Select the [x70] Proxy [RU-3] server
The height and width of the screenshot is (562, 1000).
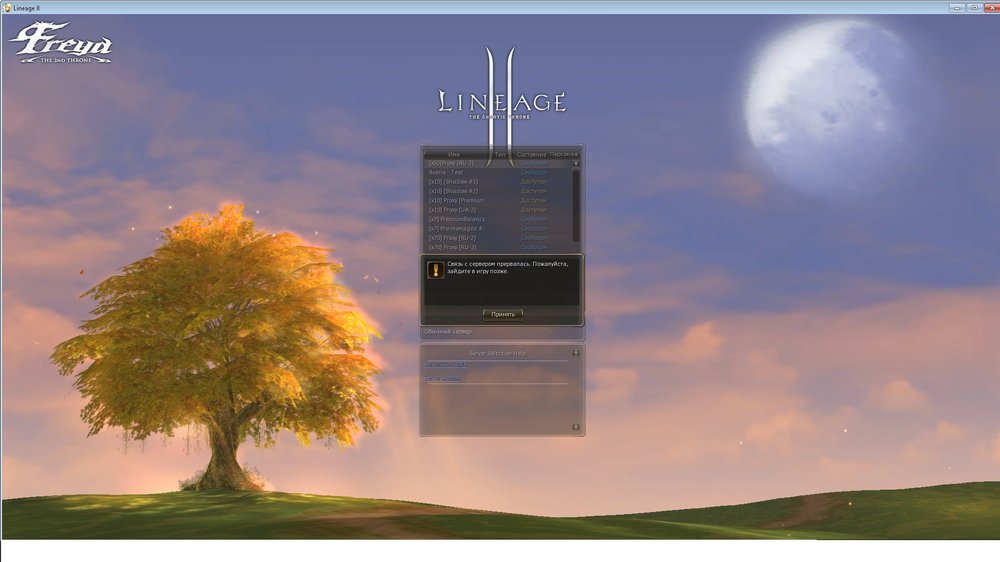[x=452, y=247]
